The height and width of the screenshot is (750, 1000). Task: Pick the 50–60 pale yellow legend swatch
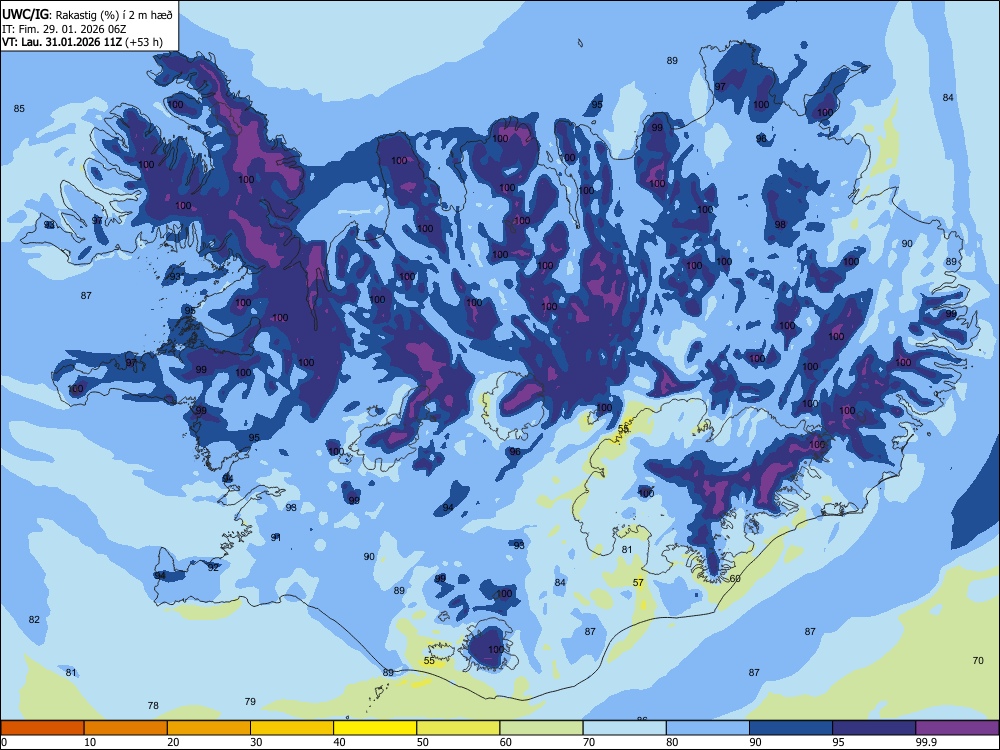pos(459,728)
